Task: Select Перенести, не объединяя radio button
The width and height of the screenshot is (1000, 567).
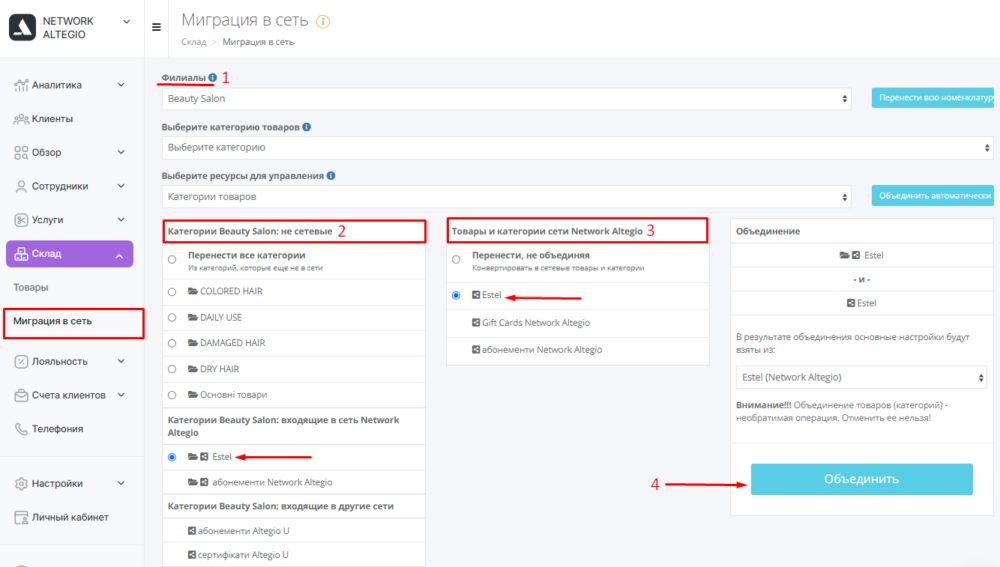Action: (x=456, y=260)
